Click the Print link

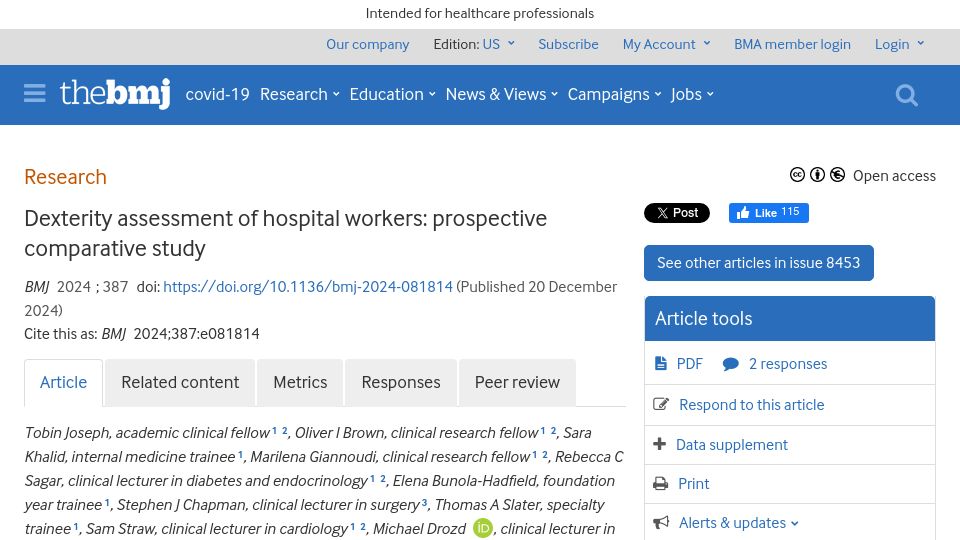click(x=694, y=484)
